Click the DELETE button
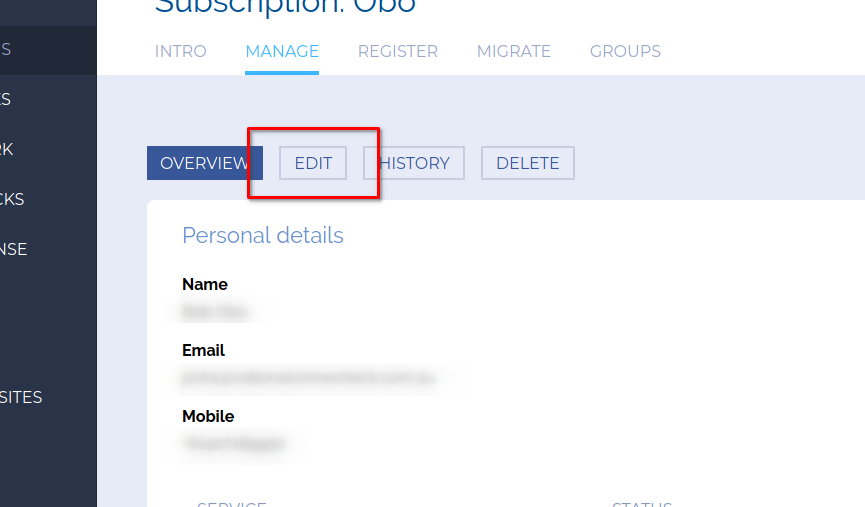This screenshot has height=507, width=865. [527, 163]
